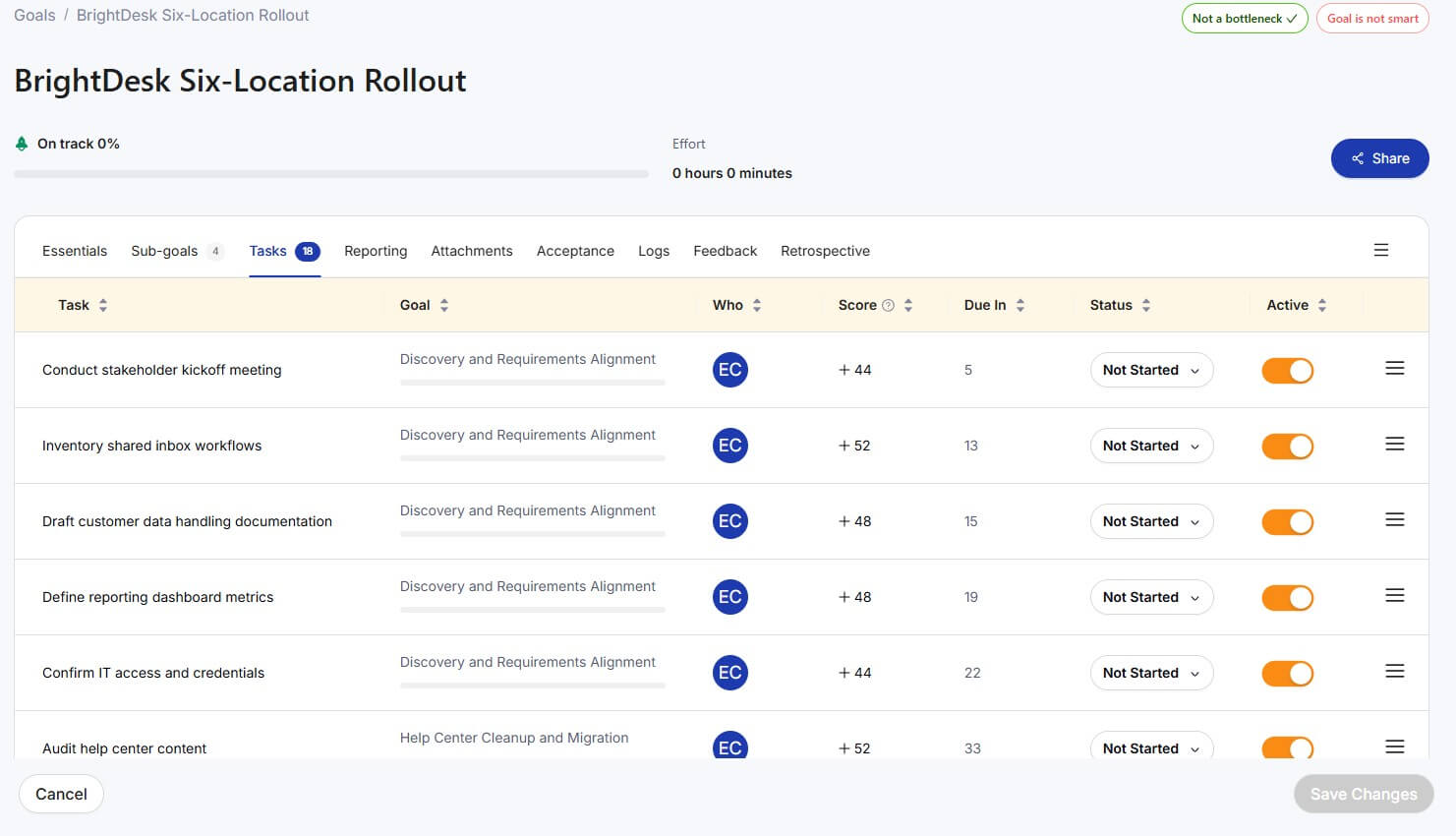Select the Tasks tab
This screenshot has width=1456, height=836.
coord(284,251)
